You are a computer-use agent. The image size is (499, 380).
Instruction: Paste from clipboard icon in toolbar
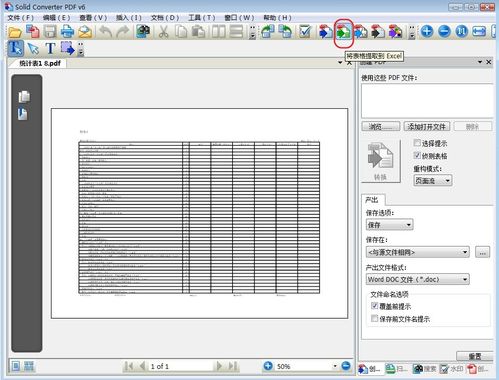click(x=198, y=32)
